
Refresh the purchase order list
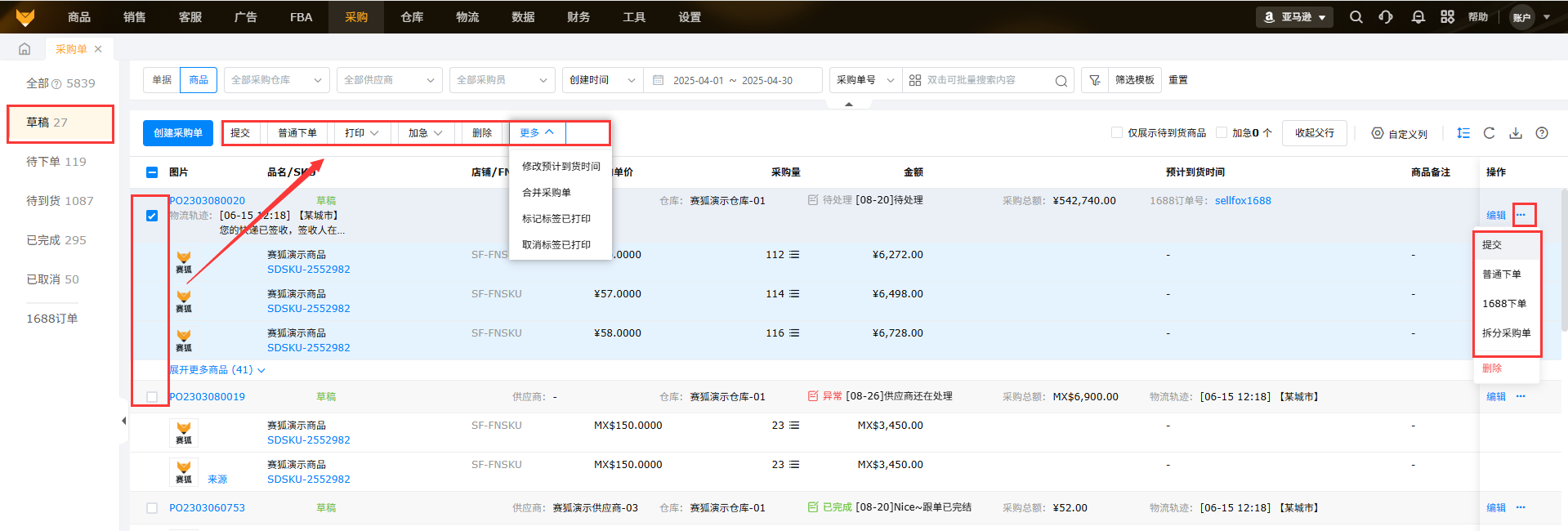(x=1490, y=133)
